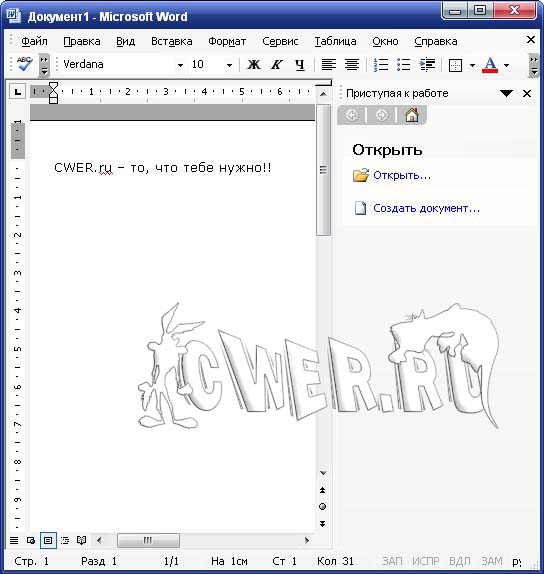Open the Формат menu

coord(227,41)
